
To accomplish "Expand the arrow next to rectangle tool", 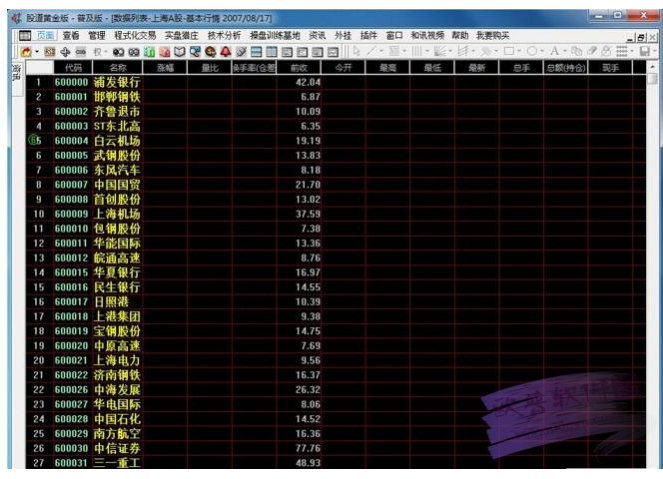I will tap(519, 51).
